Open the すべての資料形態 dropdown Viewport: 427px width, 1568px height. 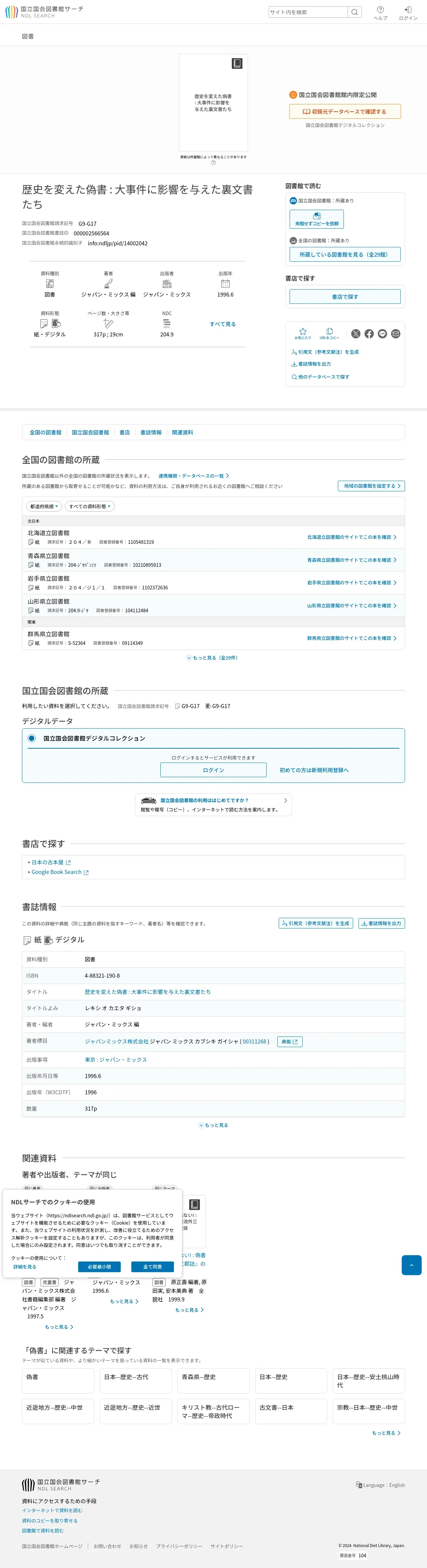pyautogui.click(x=89, y=507)
